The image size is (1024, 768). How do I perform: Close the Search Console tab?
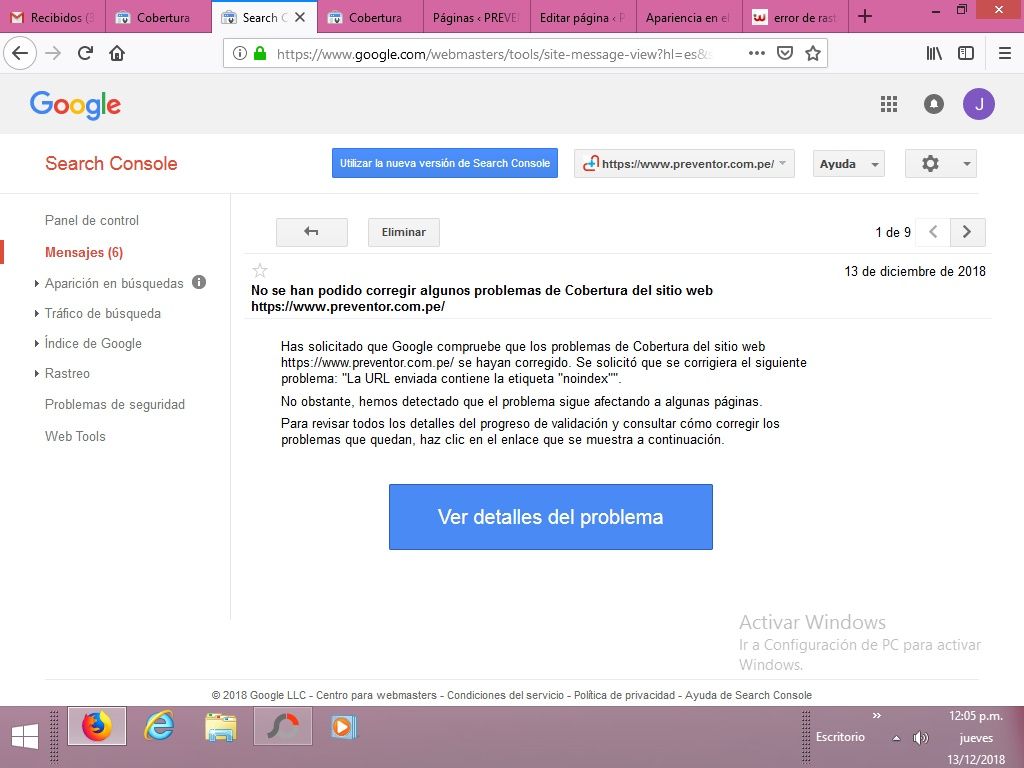click(x=300, y=17)
